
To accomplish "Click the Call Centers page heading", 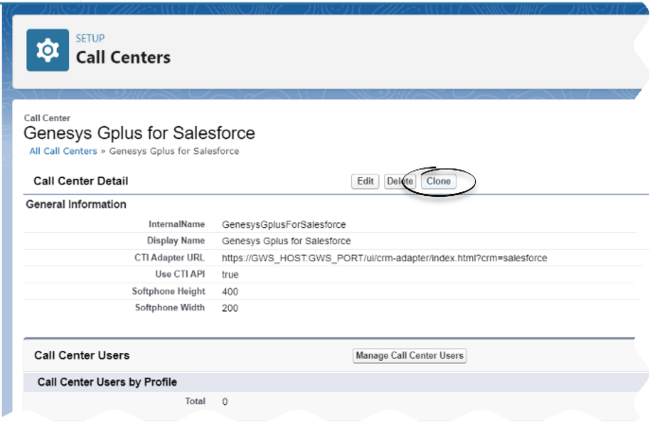I will (123, 57).
